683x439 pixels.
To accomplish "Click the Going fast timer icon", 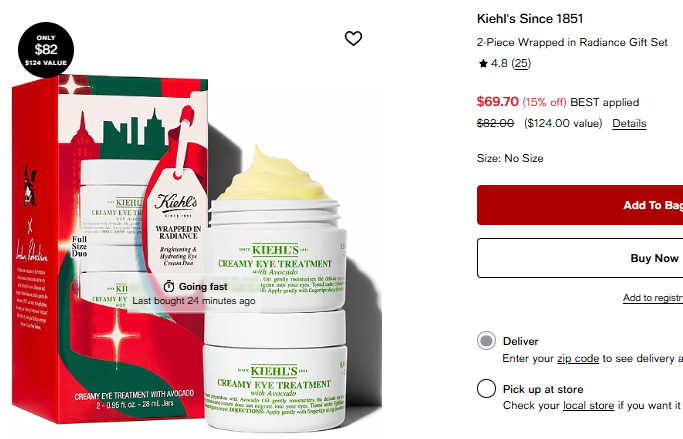I will point(169,287).
